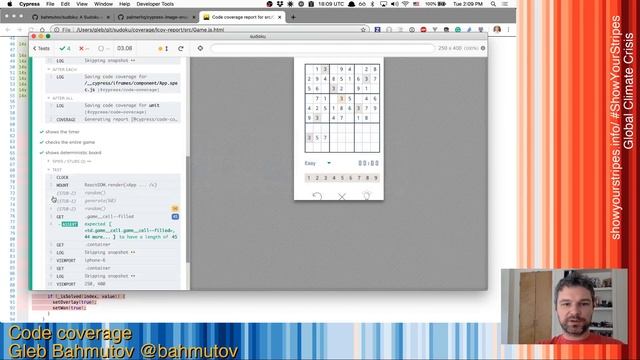
Task: Click 'setOverlay(true);' line in coverage report
Action: (75, 302)
